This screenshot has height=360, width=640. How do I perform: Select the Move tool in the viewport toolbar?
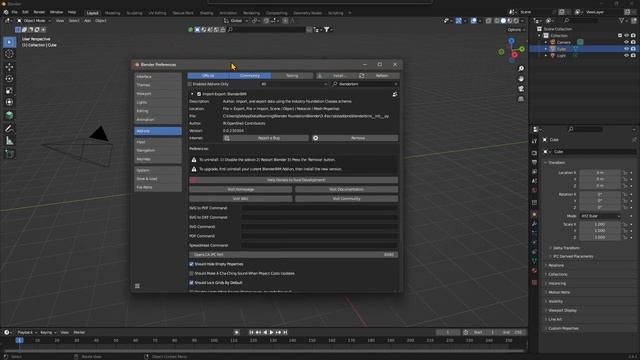pos(9,67)
